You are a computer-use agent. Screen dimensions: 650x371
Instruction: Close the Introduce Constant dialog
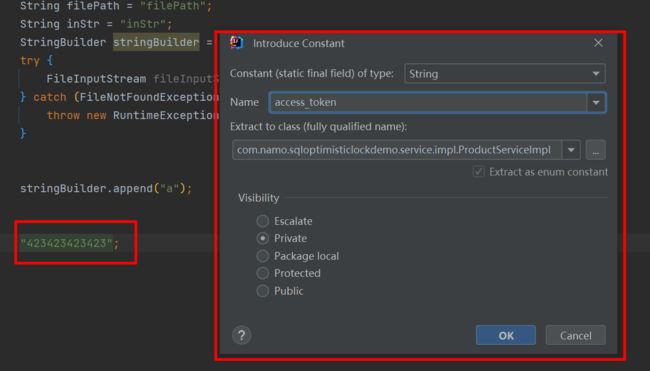598,43
